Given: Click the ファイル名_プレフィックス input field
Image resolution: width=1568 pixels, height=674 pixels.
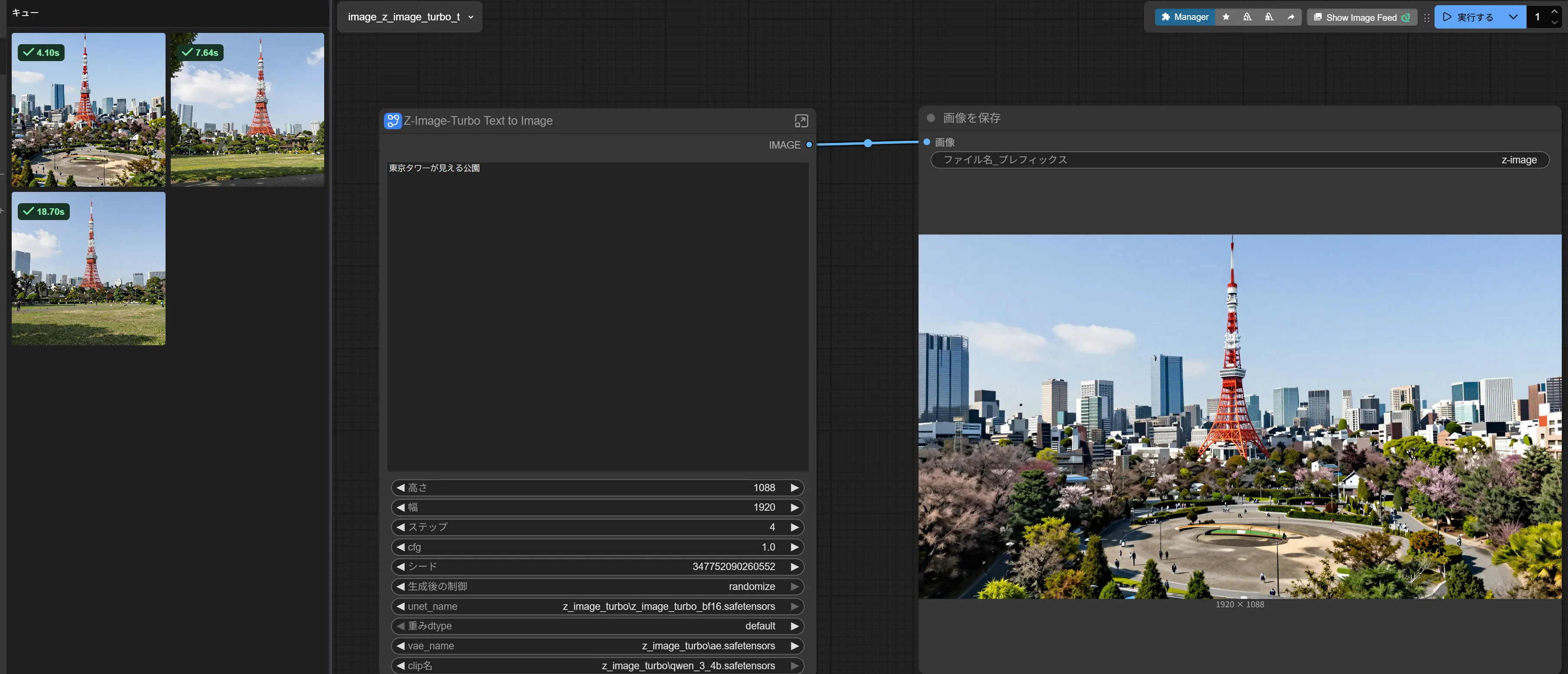Looking at the screenshot, I should coord(1239,160).
